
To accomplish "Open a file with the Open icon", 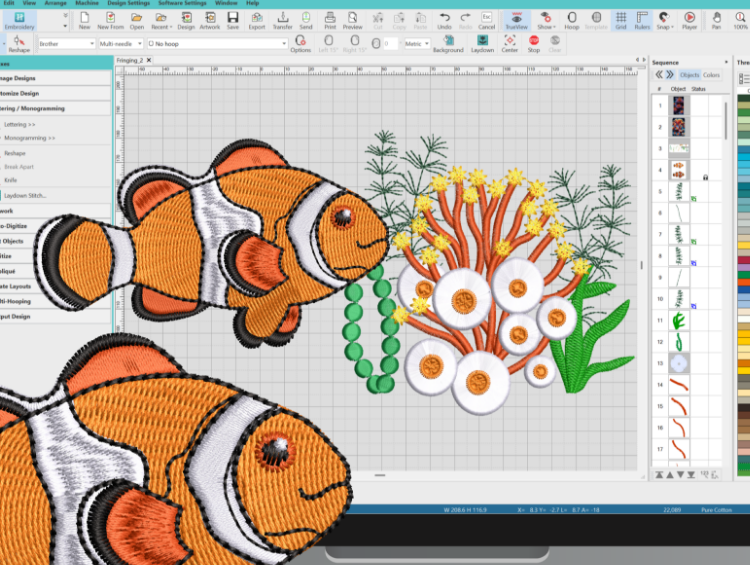I will click(x=136, y=21).
